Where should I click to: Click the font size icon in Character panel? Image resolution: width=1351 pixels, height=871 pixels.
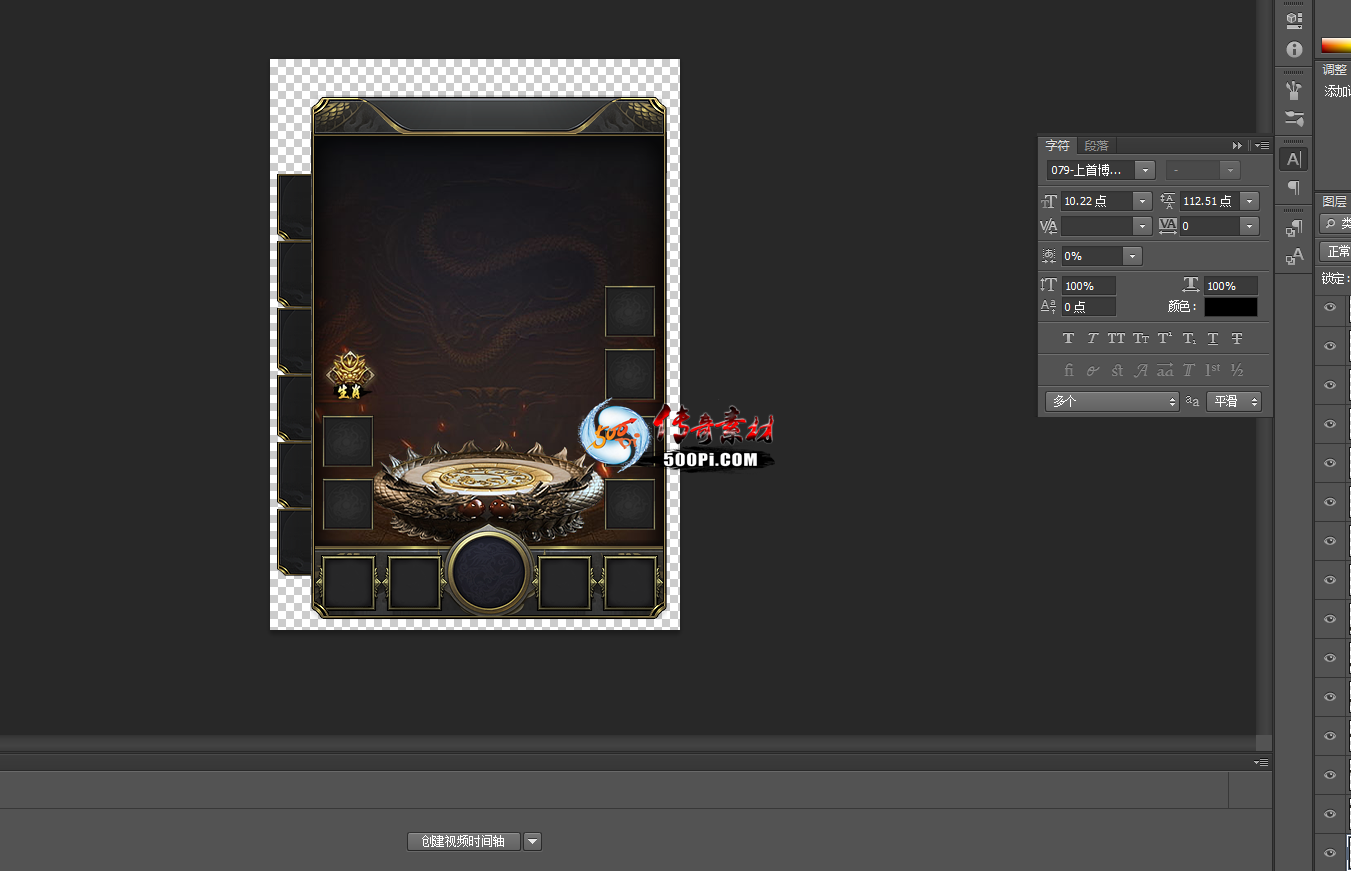1049,201
